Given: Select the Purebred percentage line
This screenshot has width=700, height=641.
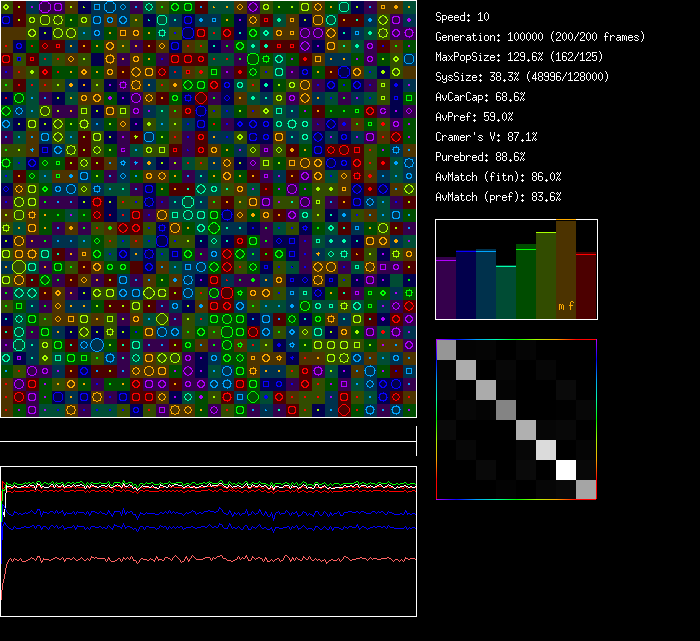Looking at the screenshot, I should tap(481, 157).
